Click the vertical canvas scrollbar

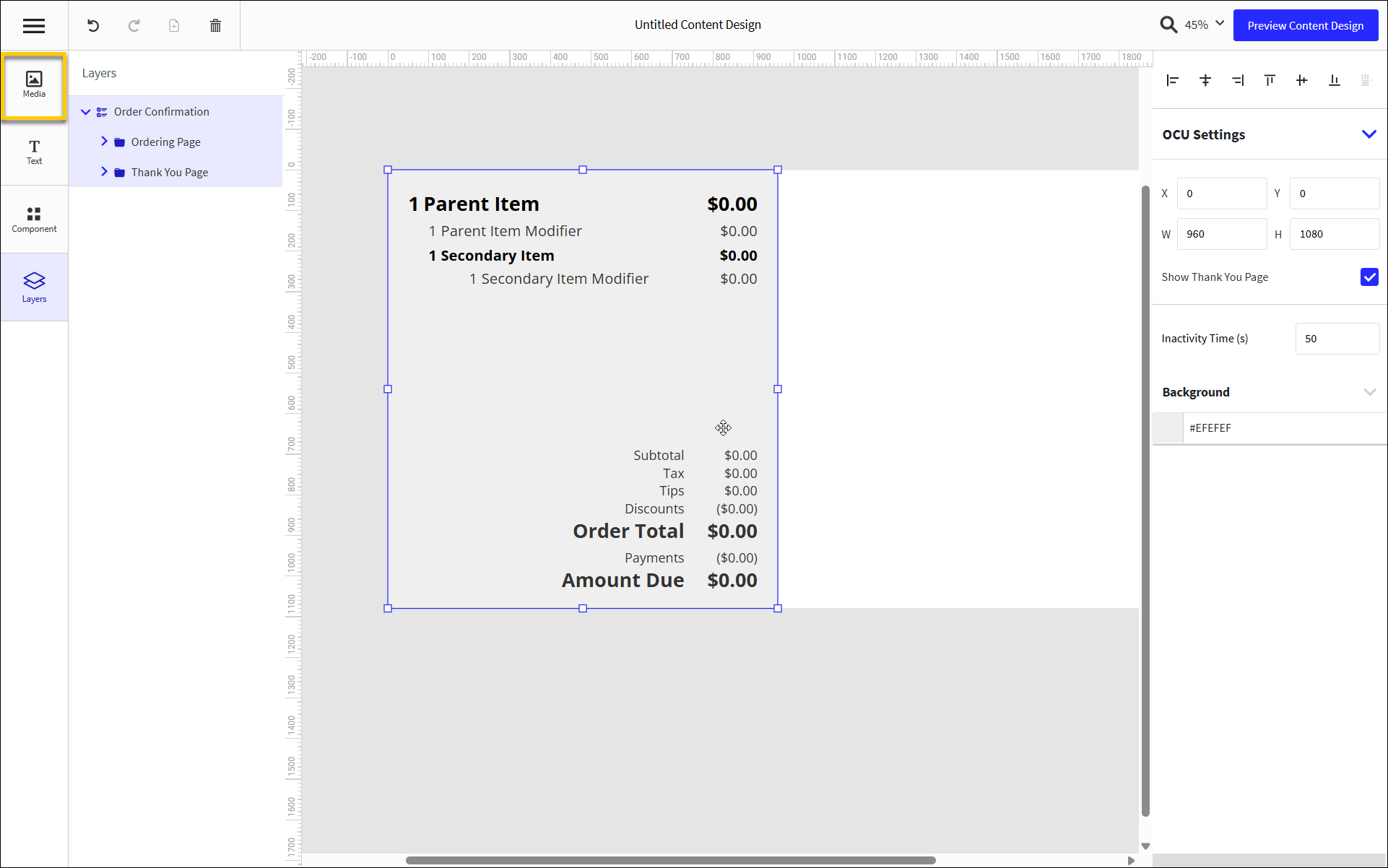point(1145,501)
